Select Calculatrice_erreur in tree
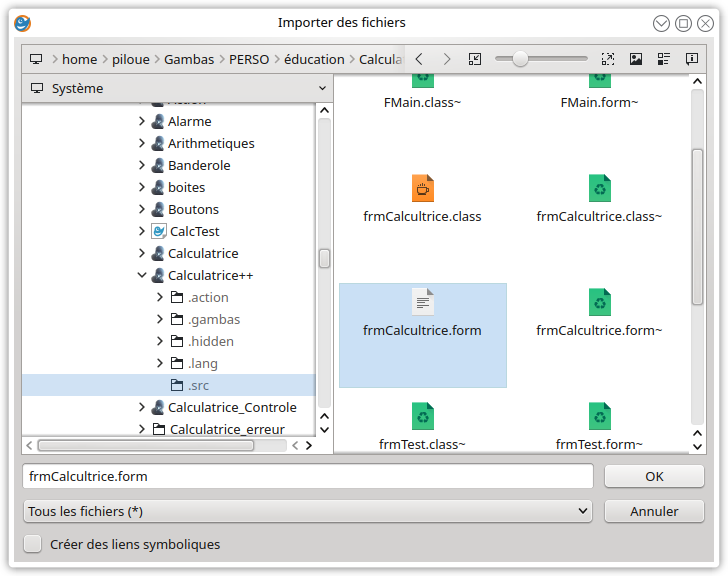Image resolution: width=728 pixels, height=576 pixels. tap(227, 429)
